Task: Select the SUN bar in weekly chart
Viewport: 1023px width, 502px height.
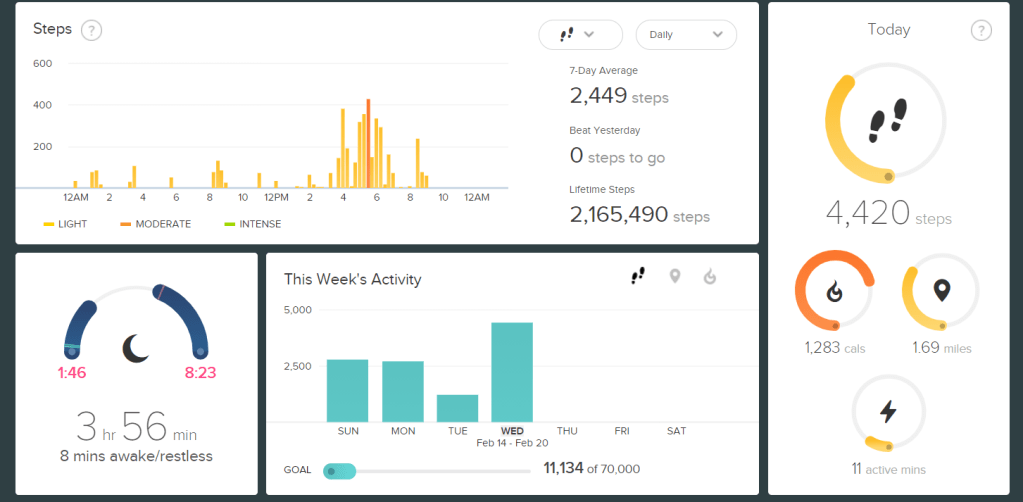Action: tap(347, 390)
